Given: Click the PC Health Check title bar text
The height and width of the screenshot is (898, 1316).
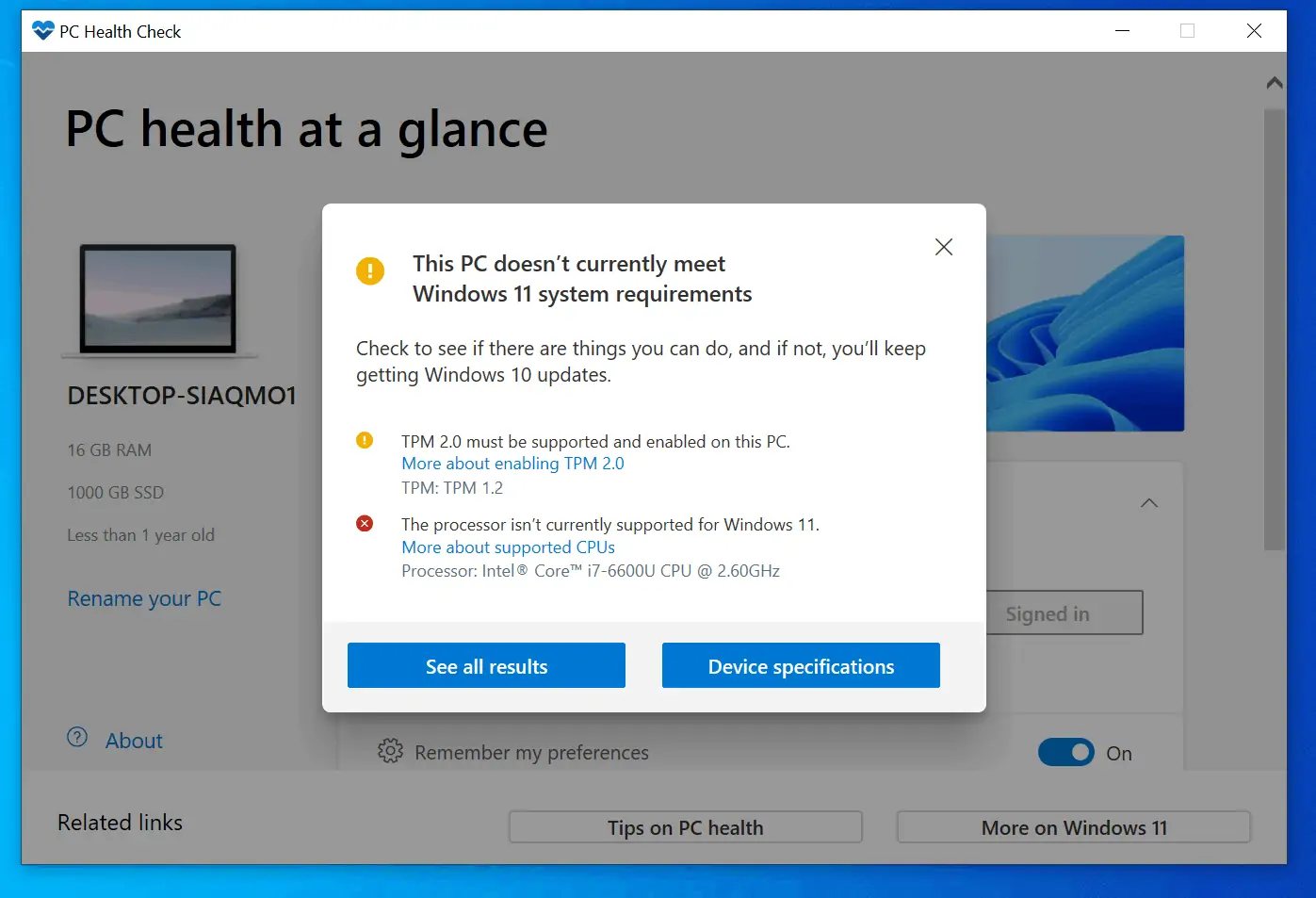Looking at the screenshot, I should pyautogui.click(x=120, y=31).
